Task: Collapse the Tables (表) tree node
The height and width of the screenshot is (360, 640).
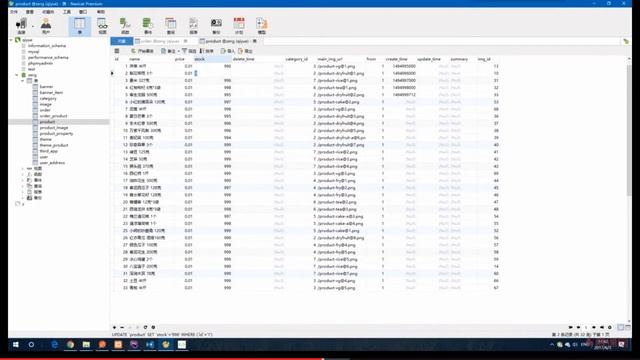Action: pos(23,81)
